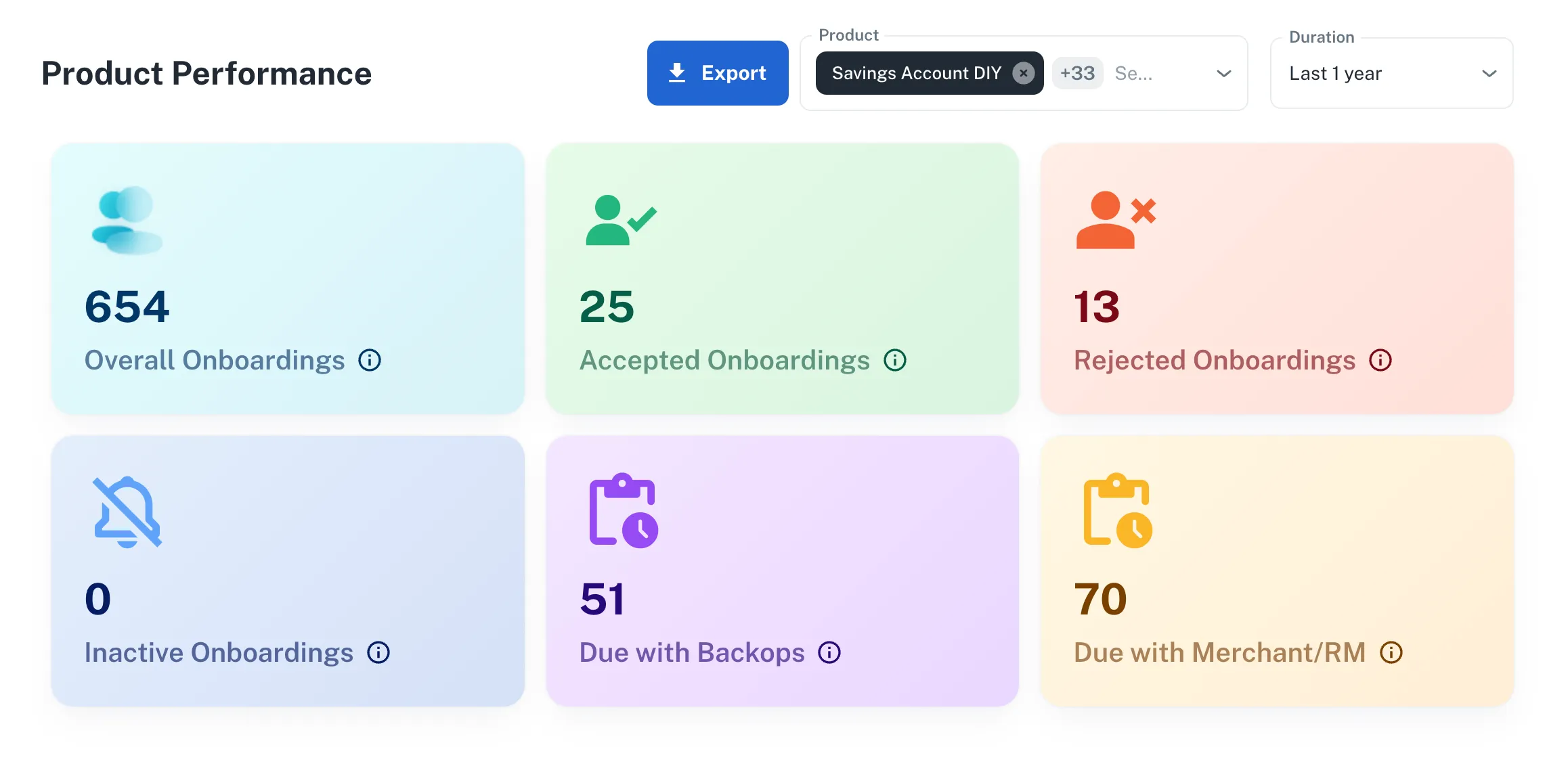Image resolution: width=1568 pixels, height=762 pixels.
Task: Show info for Rejected Onboardings
Action: [1380, 360]
